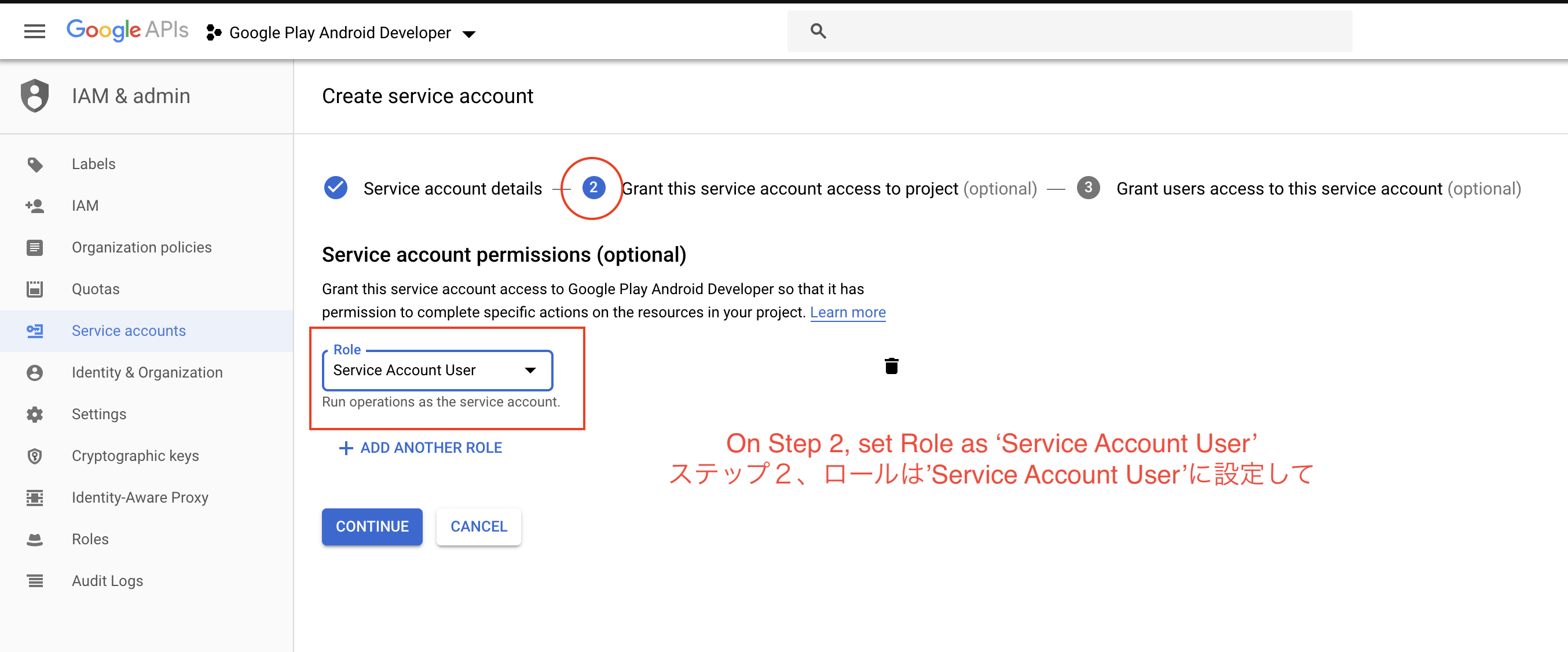Open the hamburger navigation menu

[35, 32]
